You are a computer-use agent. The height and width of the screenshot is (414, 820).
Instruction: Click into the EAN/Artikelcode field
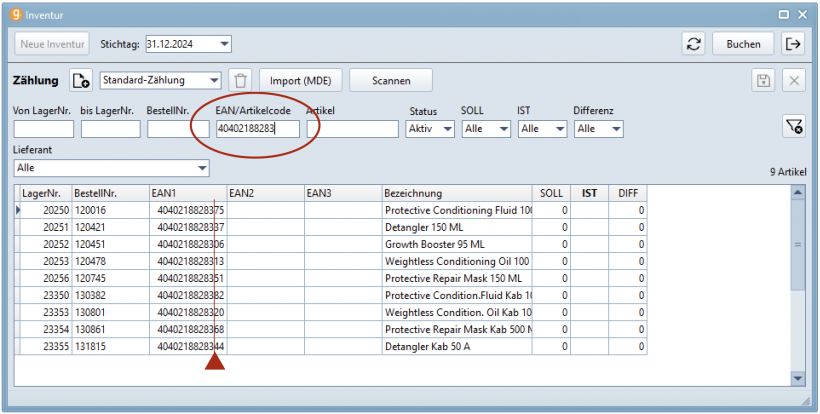click(x=258, y=129)
